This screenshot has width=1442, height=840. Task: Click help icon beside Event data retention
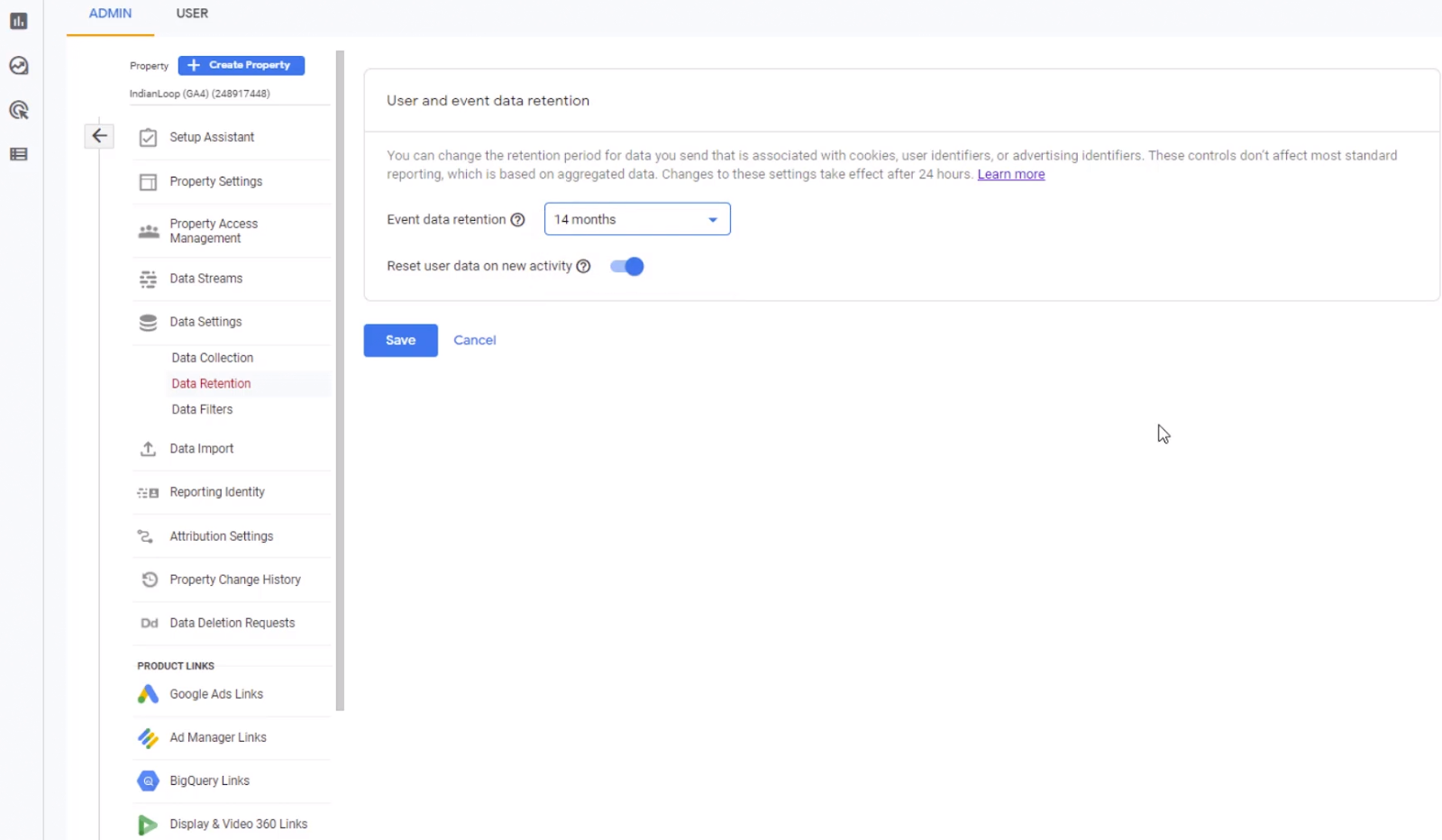517,220
